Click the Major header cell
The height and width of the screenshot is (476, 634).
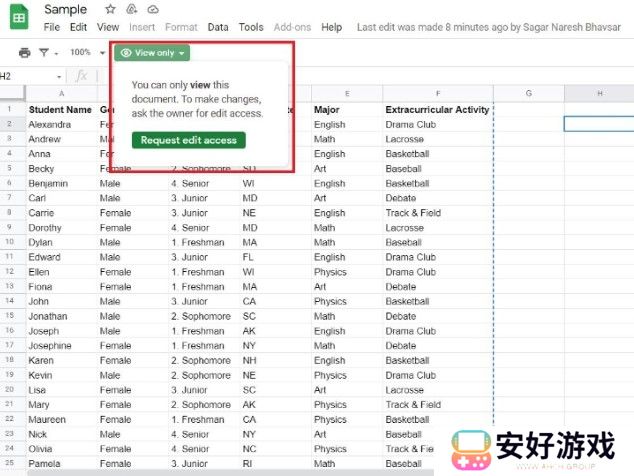click(x=347, y=110)
